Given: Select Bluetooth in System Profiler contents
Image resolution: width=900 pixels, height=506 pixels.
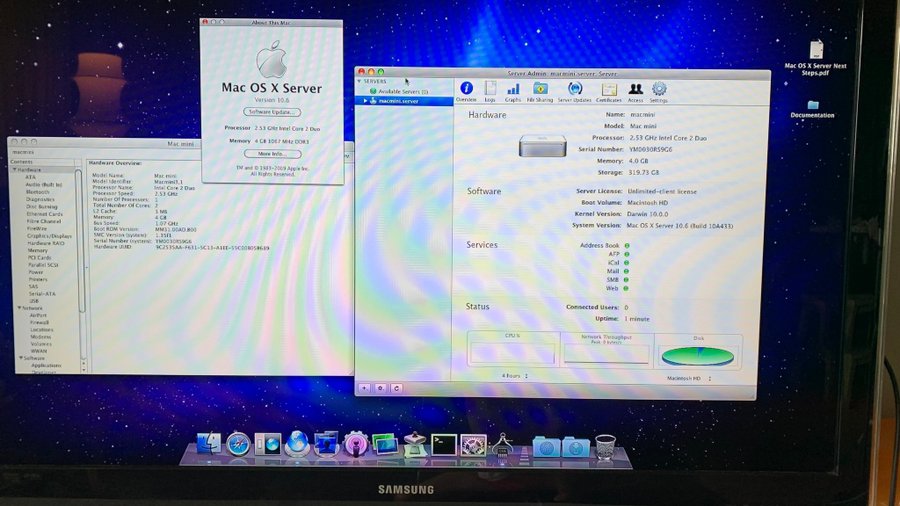Looking at the screenshot, I should (x=38, y=192).
